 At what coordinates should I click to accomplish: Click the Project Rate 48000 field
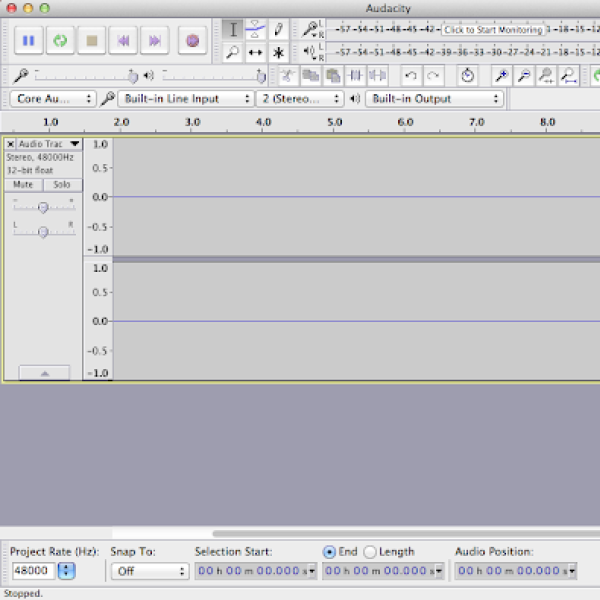(33, 571)
